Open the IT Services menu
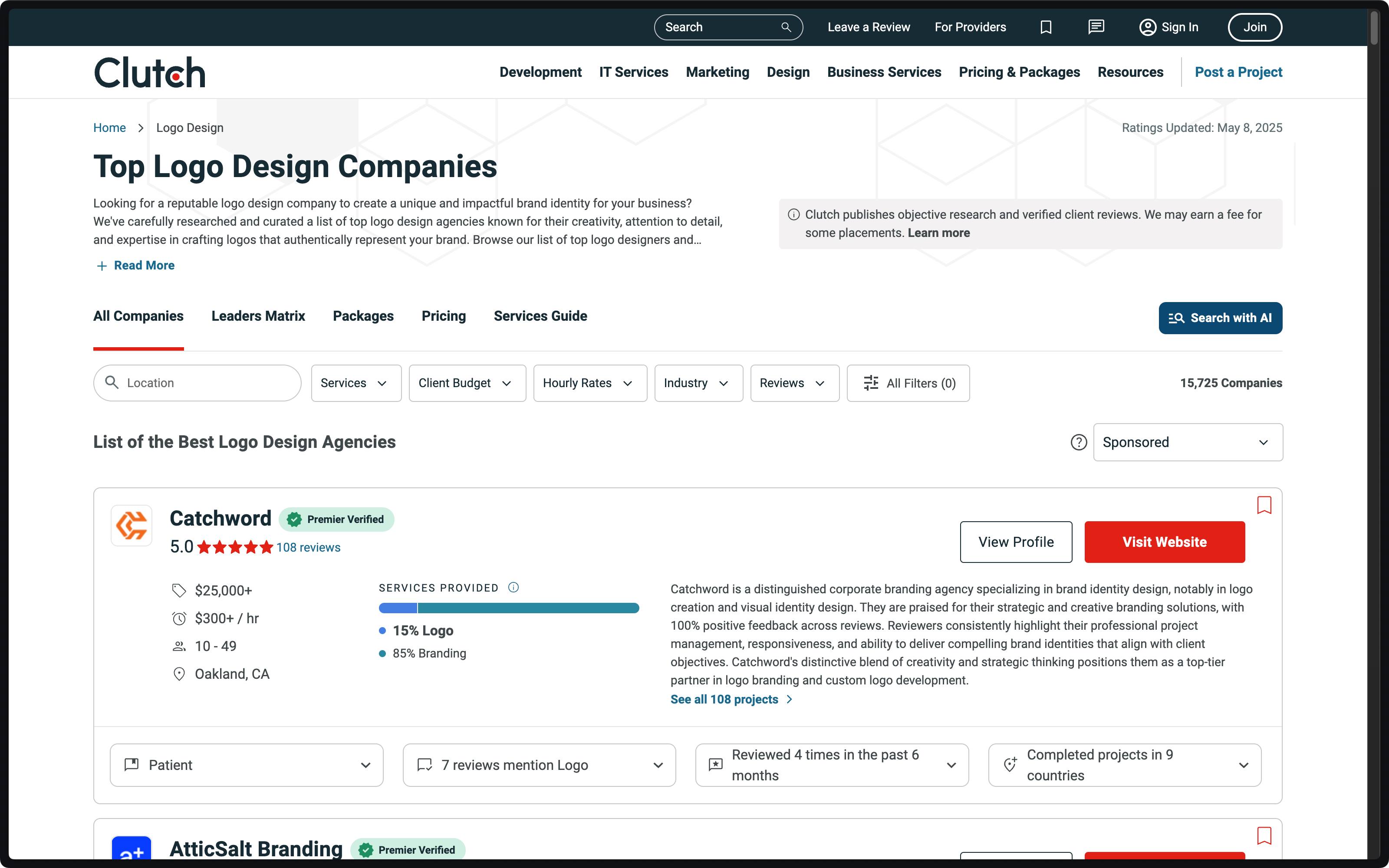The width and height of the screenshot is (1389, 868). coord(634,72)
